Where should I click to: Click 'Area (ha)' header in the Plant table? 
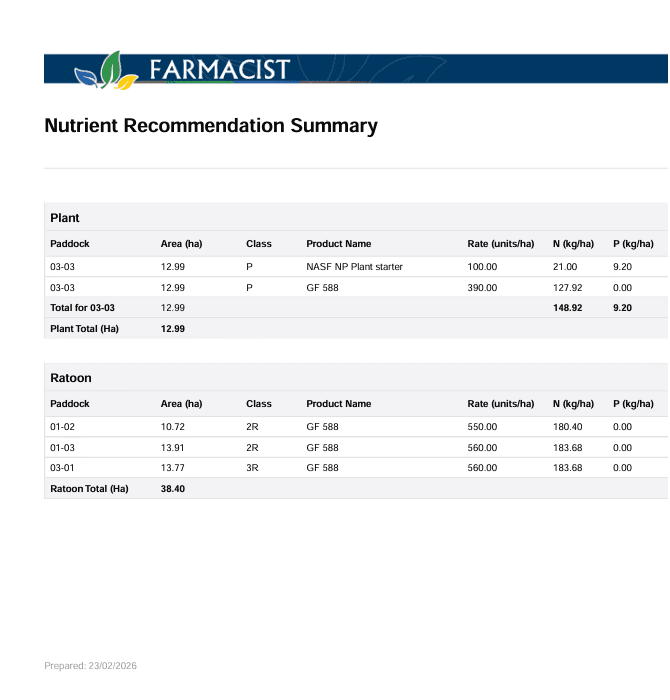[181, 244]
